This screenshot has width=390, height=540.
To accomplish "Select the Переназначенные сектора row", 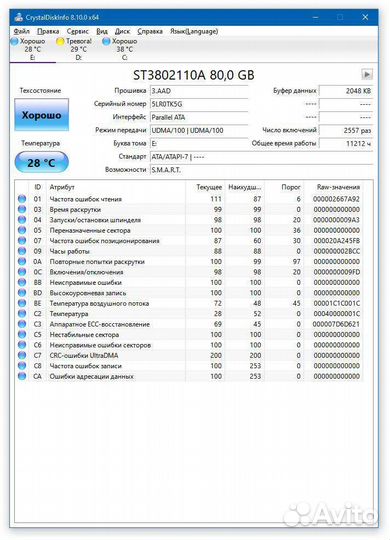I will pos(189,230).
